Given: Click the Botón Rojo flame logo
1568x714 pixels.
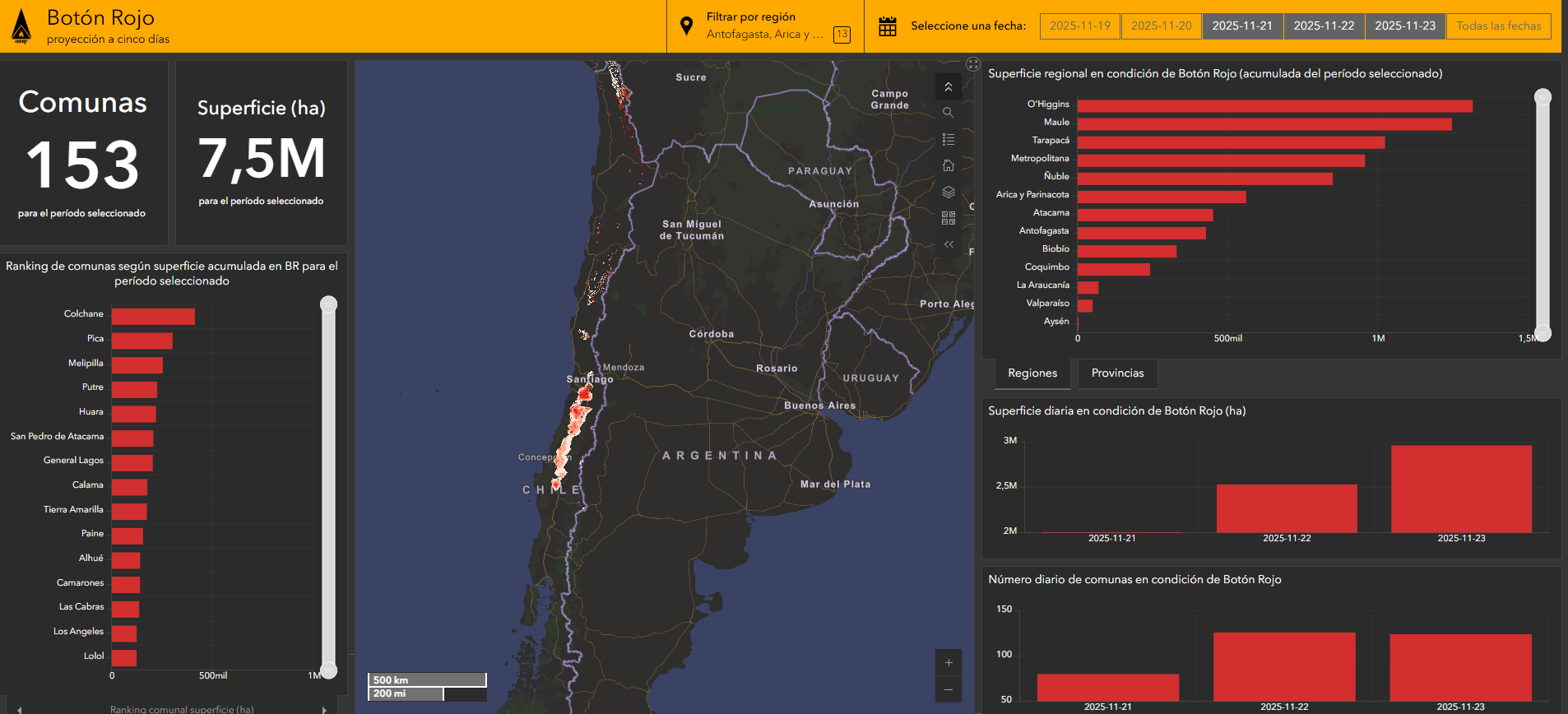Looking at the screenshot, I should (21, 26).
